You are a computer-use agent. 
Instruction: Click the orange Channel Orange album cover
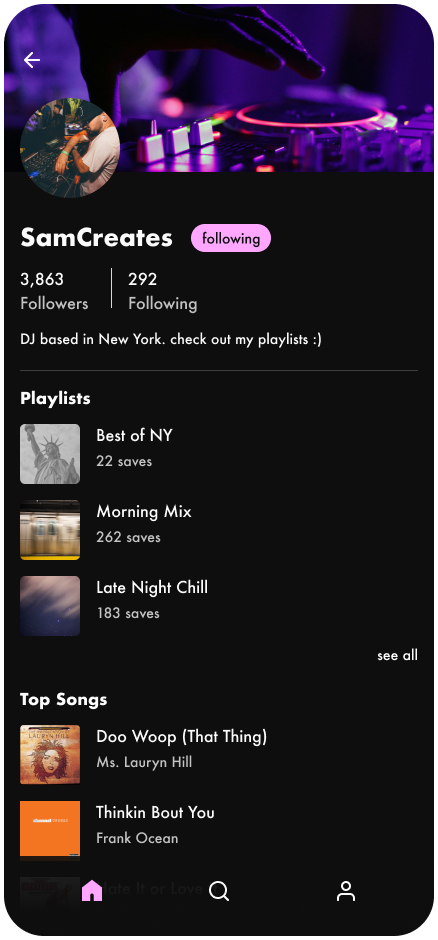click(x=50, y=830)
